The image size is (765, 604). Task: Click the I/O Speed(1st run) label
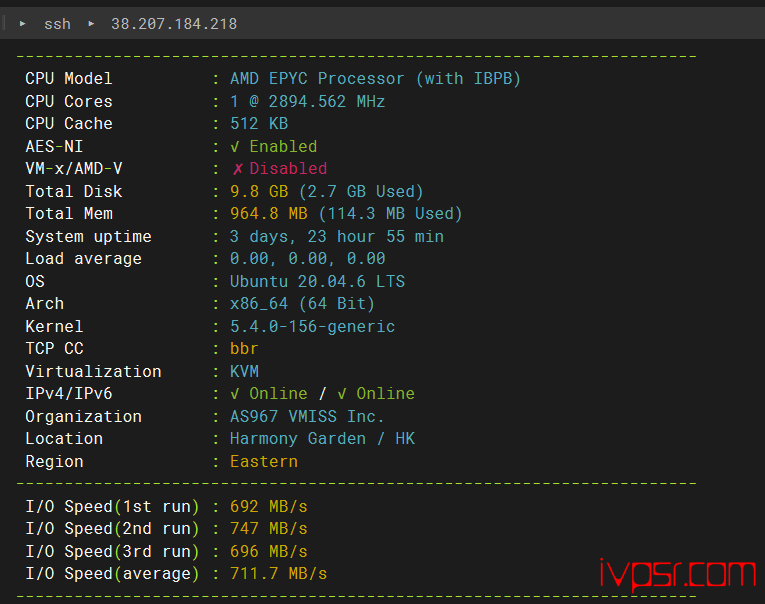[112, 506]
